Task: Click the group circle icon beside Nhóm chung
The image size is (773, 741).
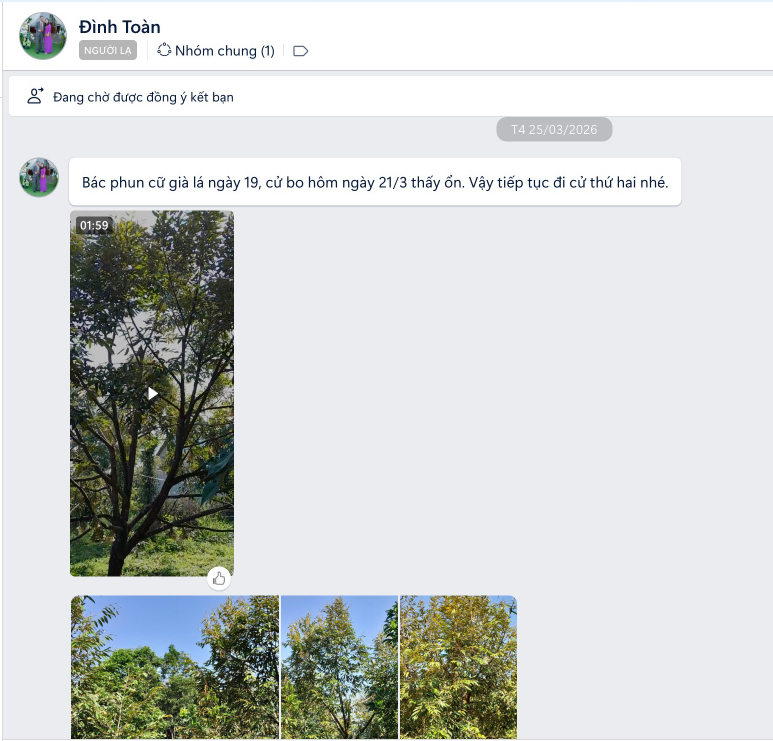Action: point(164,50)
